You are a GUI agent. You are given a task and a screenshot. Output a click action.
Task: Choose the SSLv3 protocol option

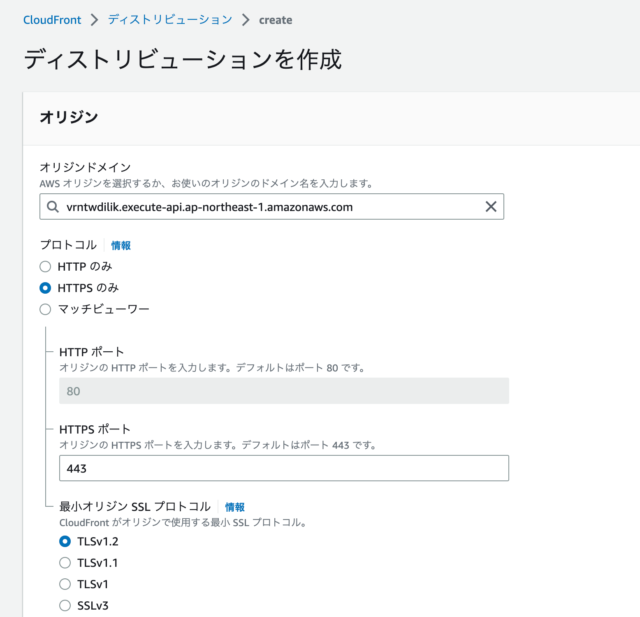65,605
